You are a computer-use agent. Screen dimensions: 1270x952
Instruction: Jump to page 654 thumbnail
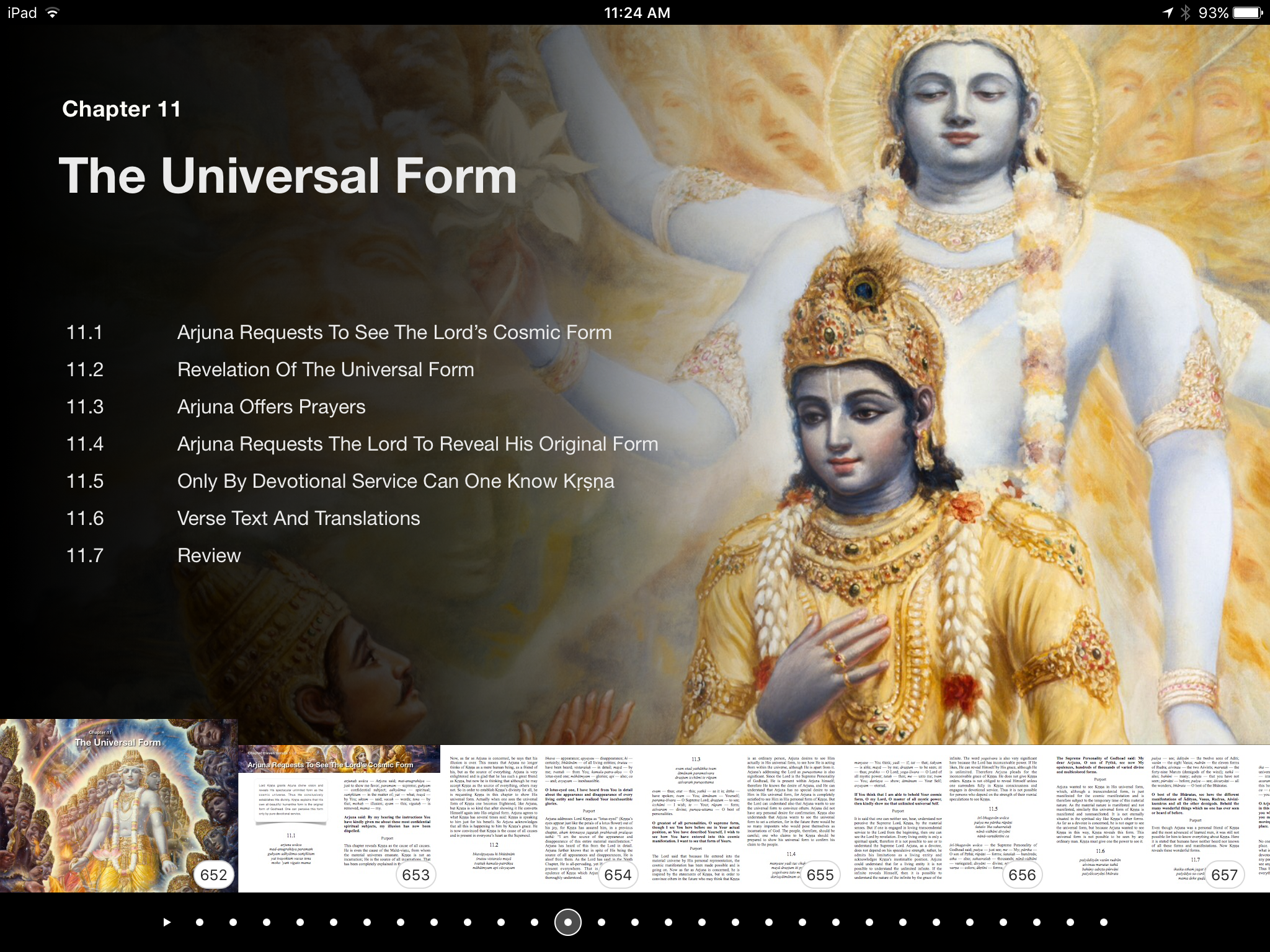[x=541, y=818]
